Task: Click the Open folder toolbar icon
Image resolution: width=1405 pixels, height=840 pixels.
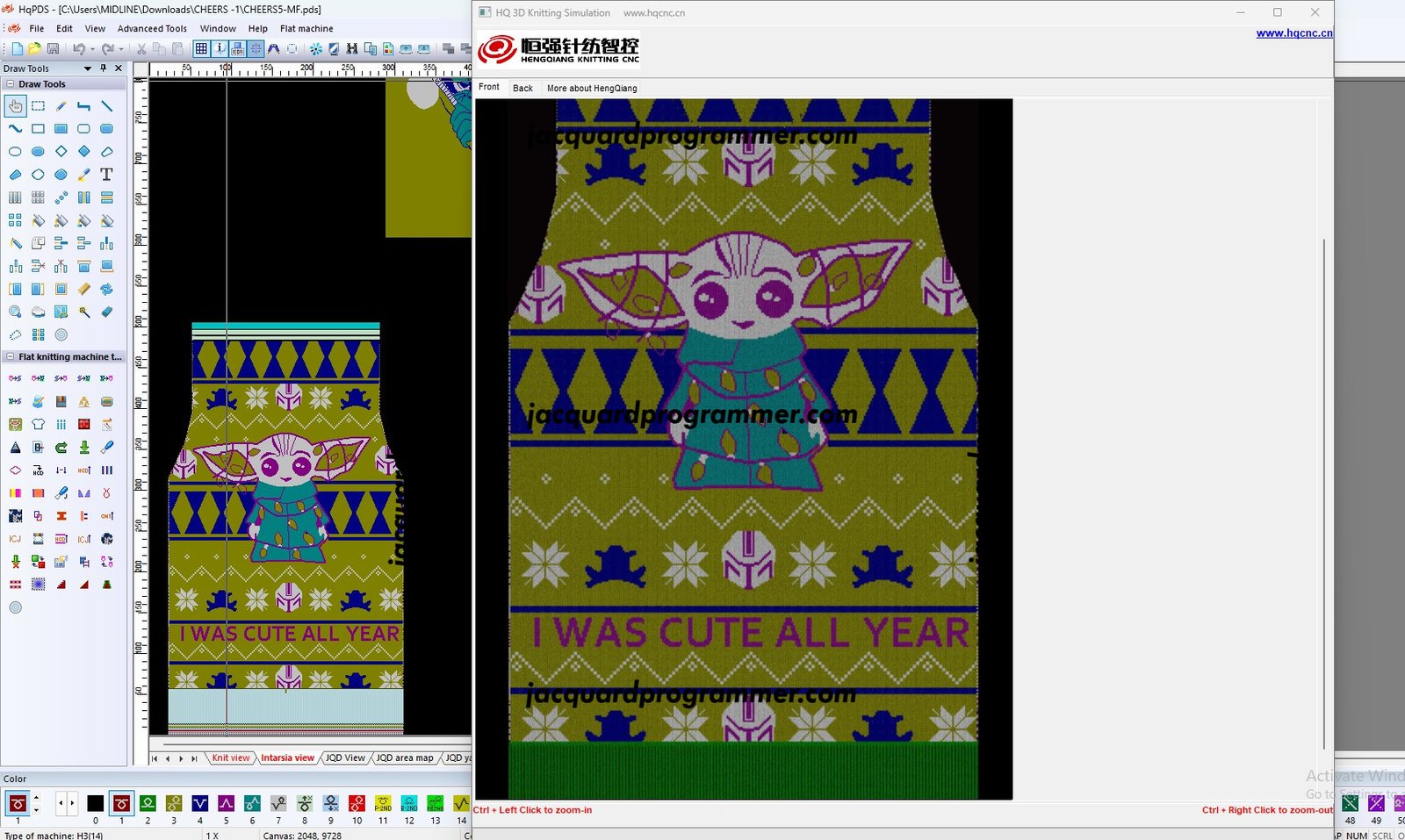Action: coord(34,49)
